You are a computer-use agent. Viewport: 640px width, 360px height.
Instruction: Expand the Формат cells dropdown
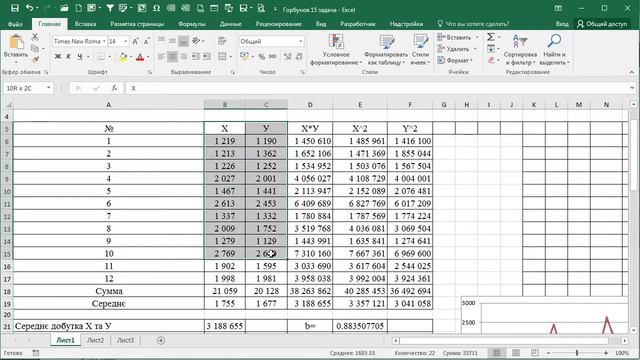471,60
